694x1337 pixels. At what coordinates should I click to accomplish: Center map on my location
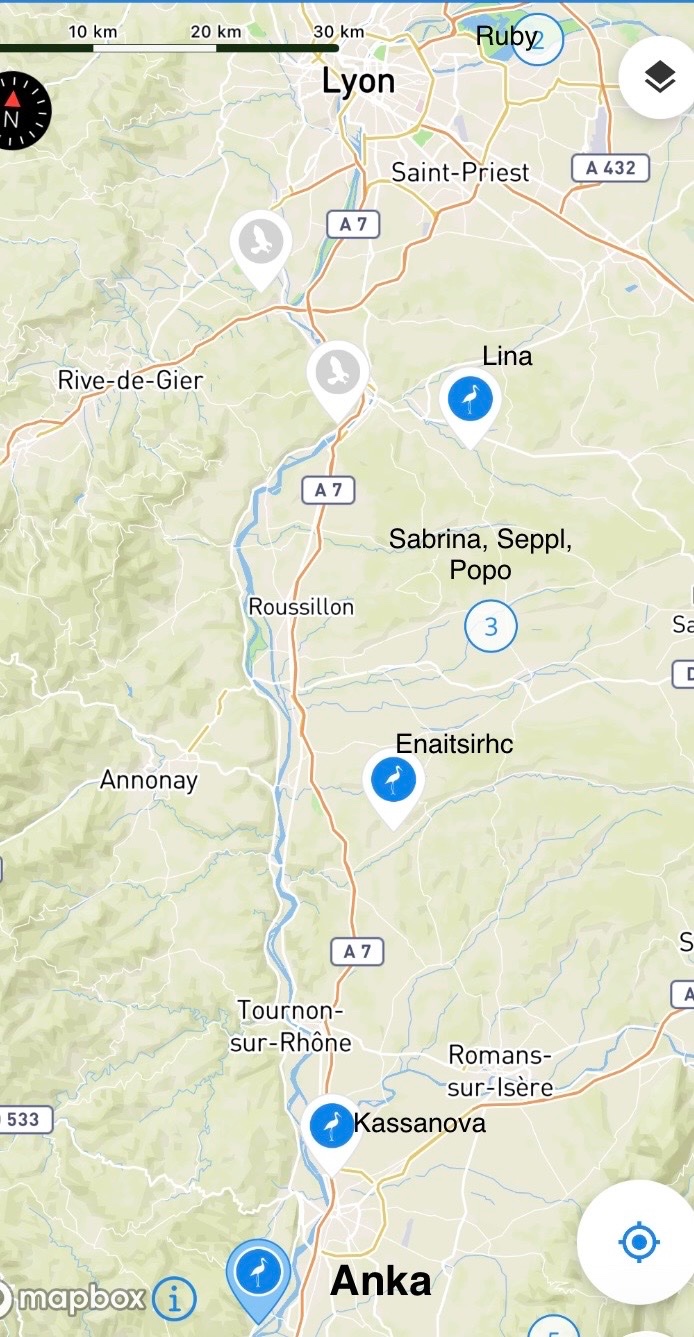coord(637,1242)
